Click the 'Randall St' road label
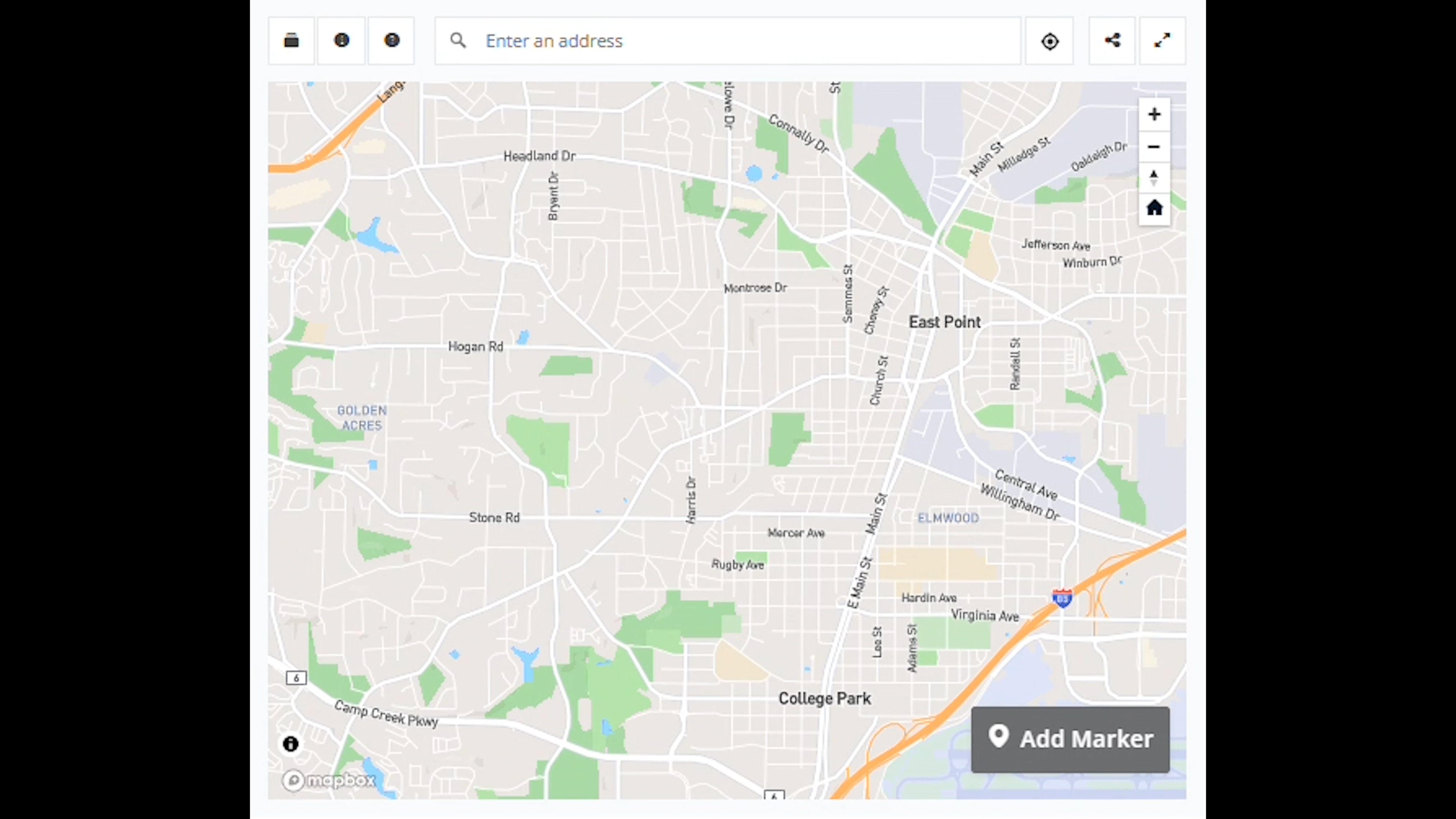 1015,364
